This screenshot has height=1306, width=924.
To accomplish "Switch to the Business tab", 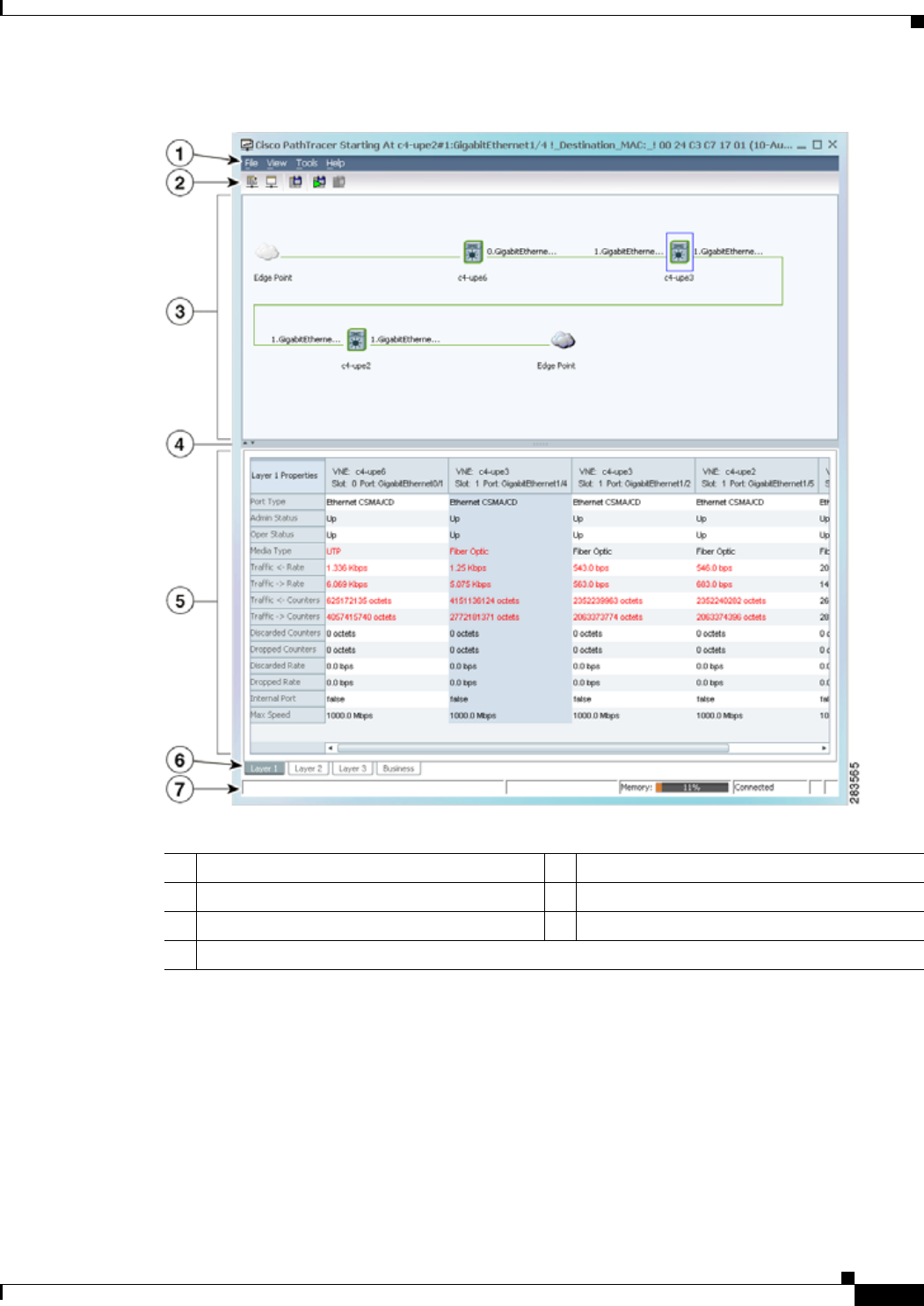I will click(398, 768).
